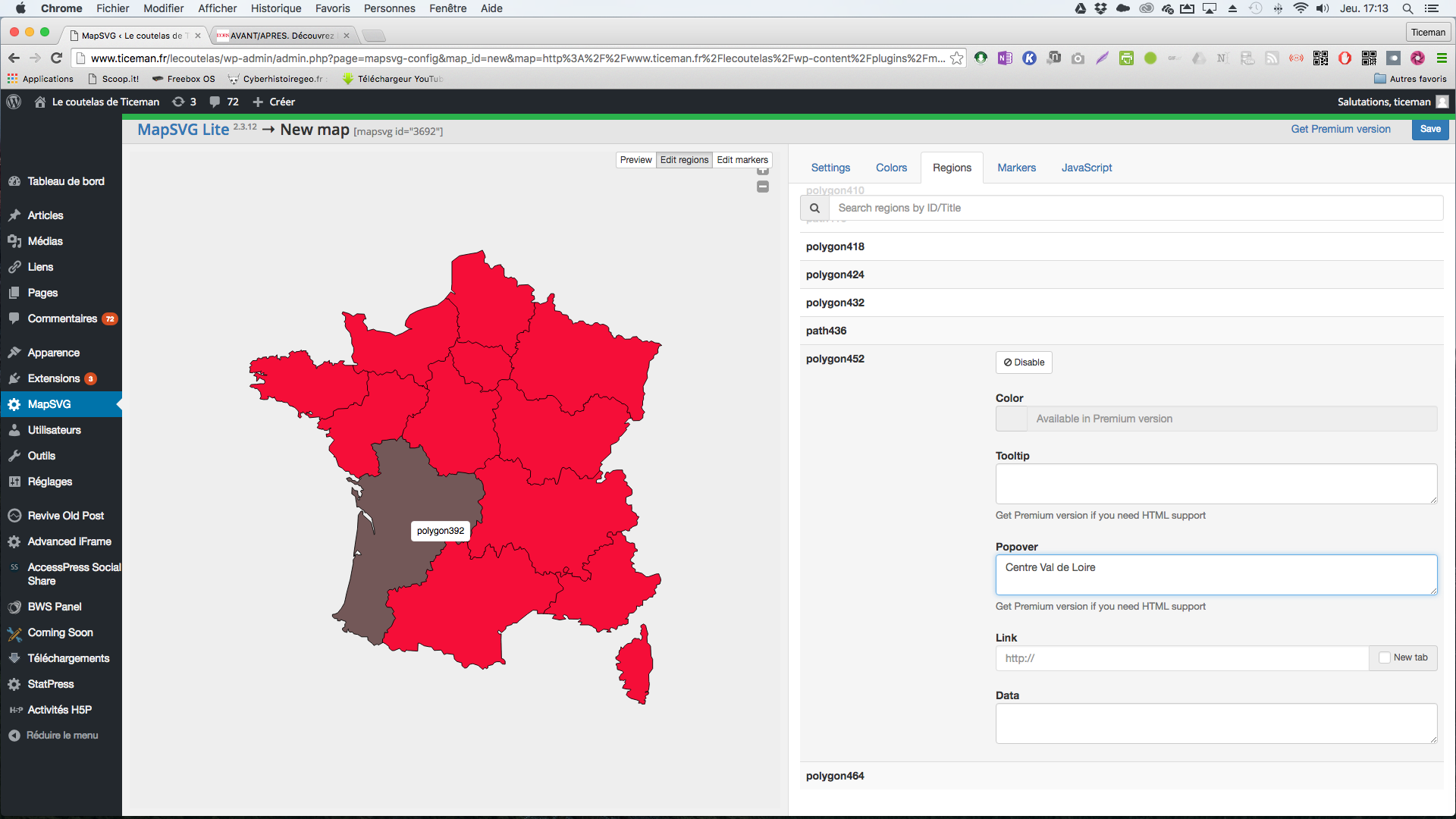Image resolution: width=1456 pixels, height=819 pixels.
Task: Click the WordPress logo in admin bar
Action: pos(14,102)
